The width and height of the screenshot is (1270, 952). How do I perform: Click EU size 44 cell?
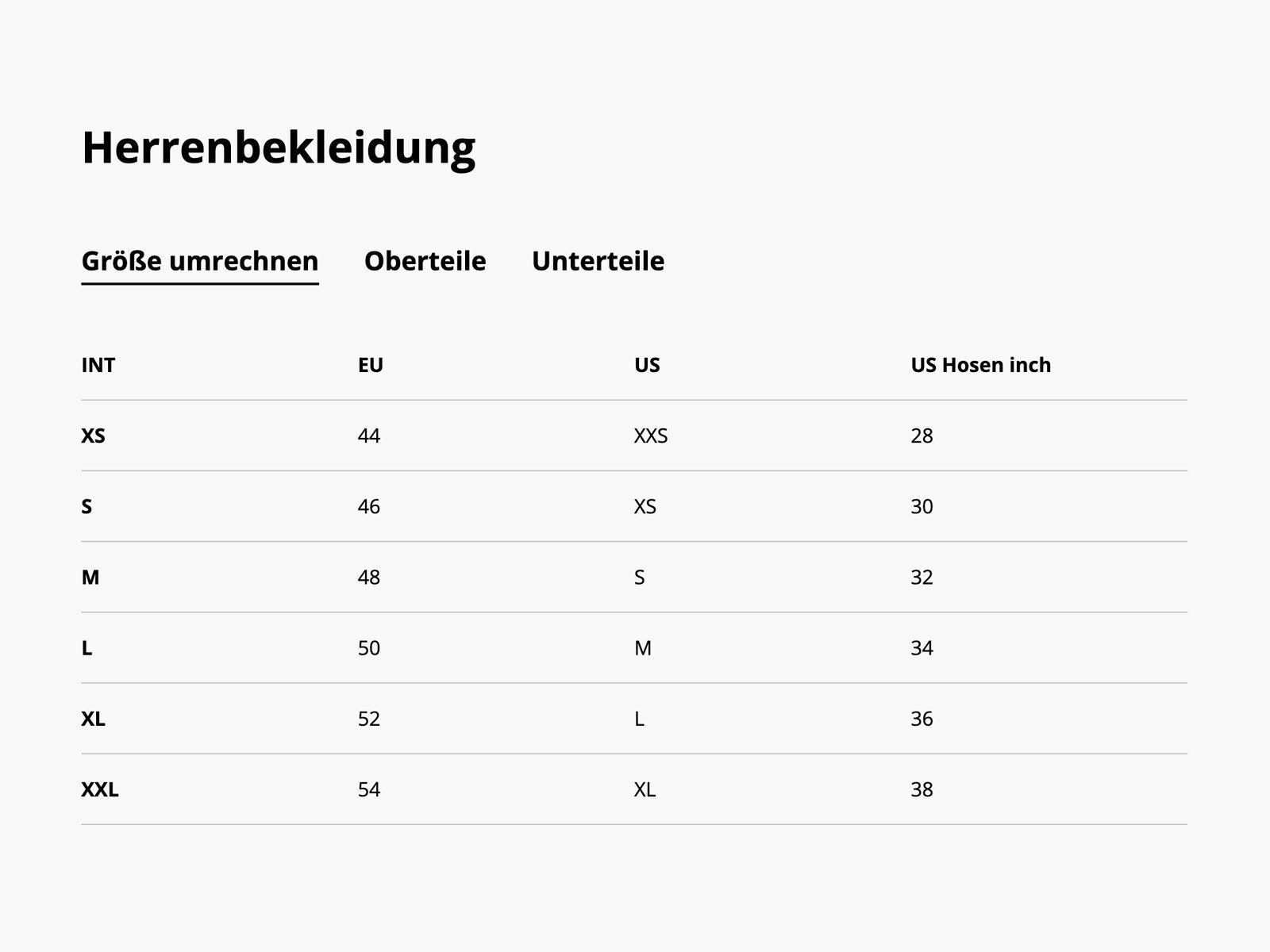pos(369,436)
